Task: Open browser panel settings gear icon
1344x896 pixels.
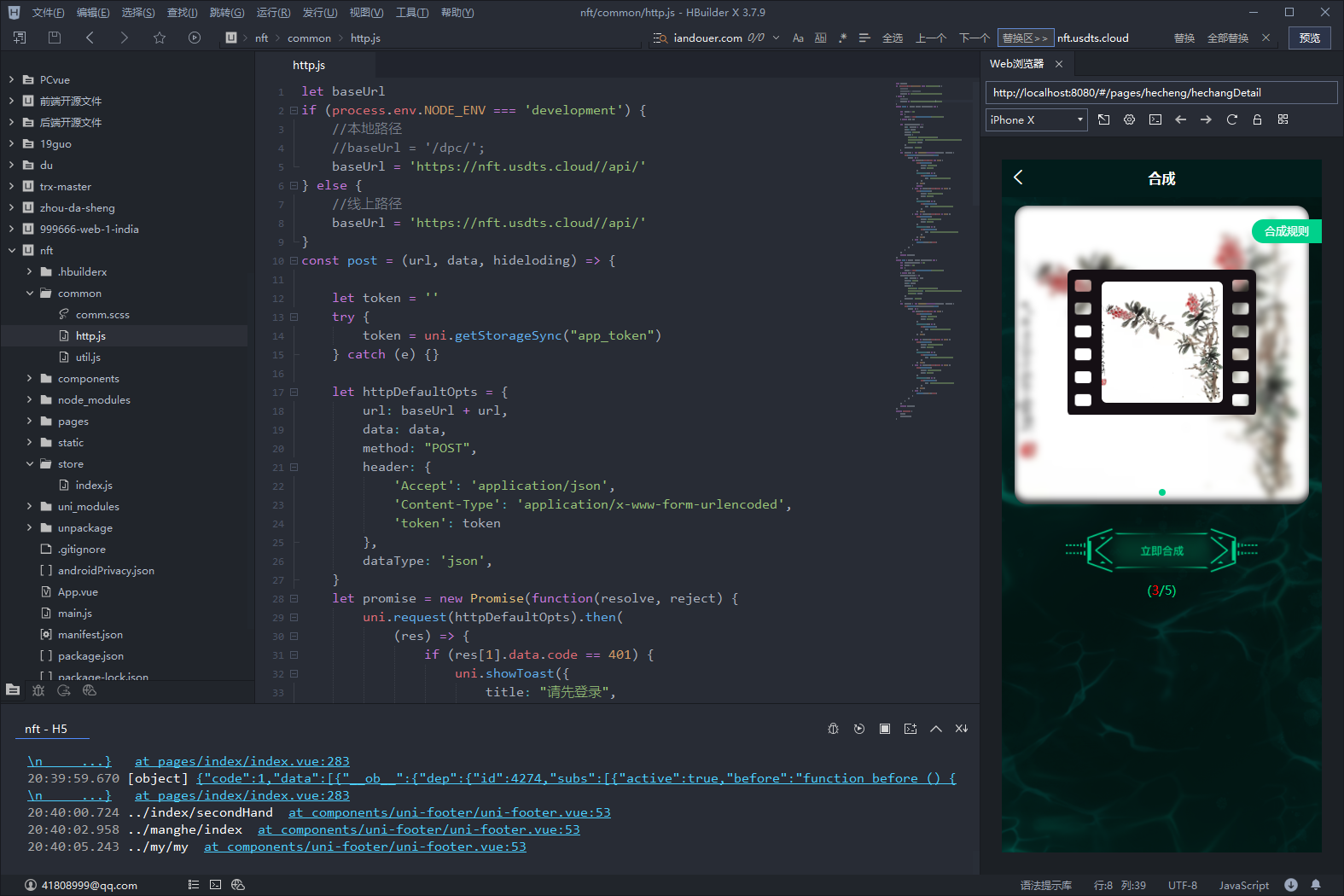Action: 1130,119
